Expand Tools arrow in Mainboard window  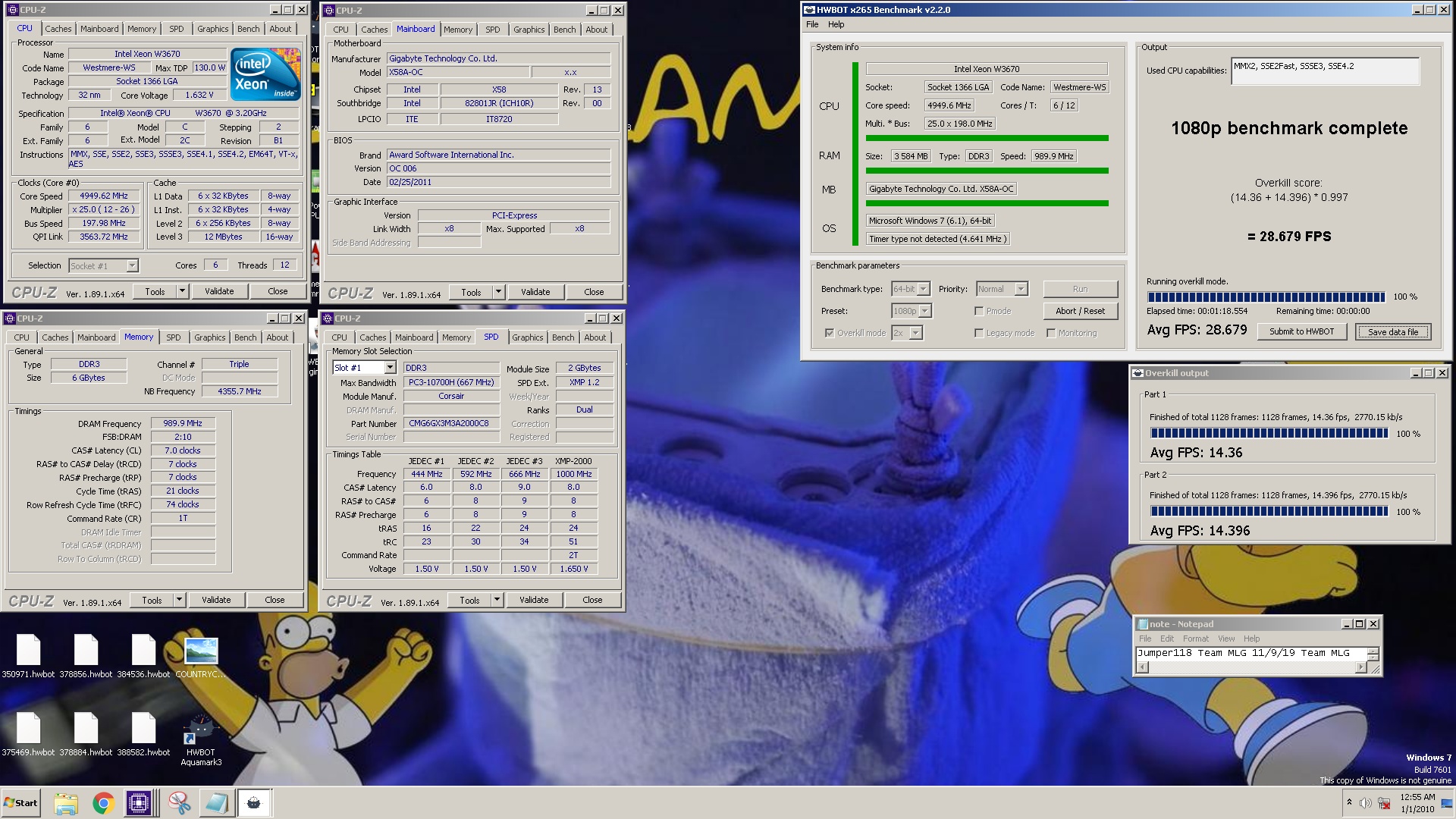pyautogui.click(x=498, y=292)
